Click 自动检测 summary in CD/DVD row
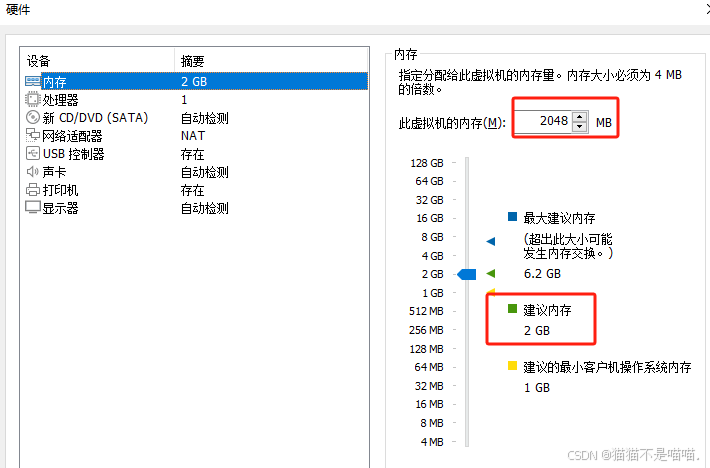The height and width of the screenshot is (468, 710). 205,118
